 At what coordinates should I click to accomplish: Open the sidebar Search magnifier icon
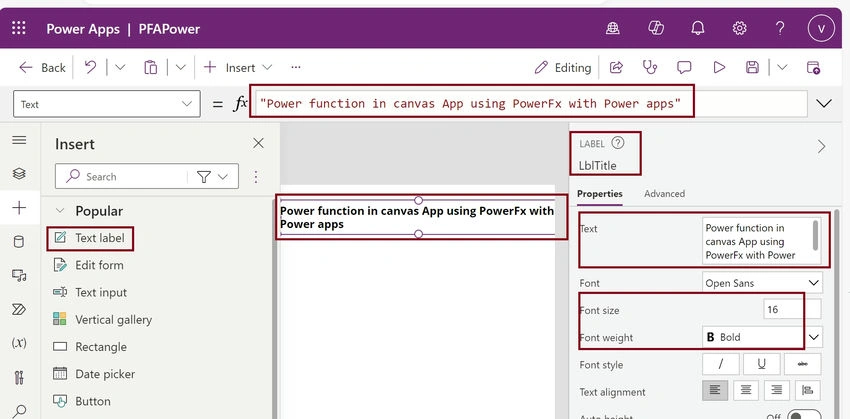tap(19, 410)
